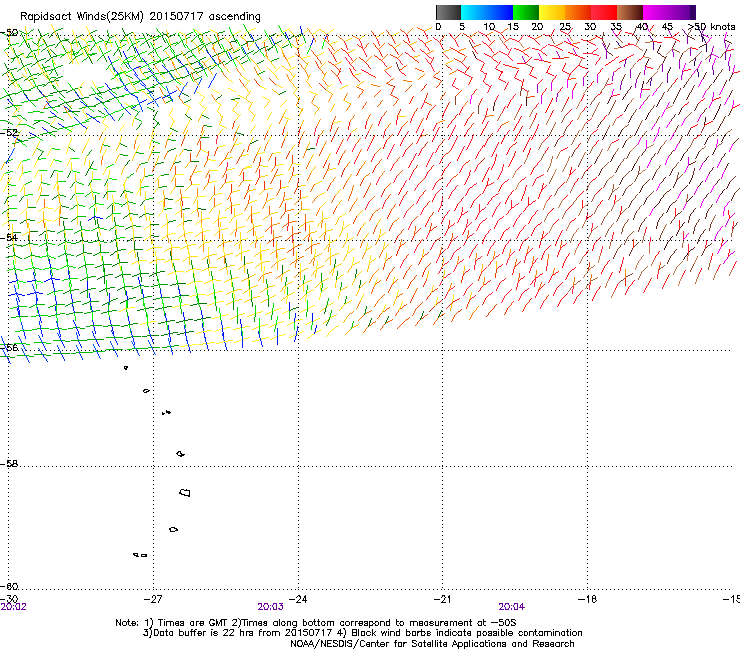Viewport: 740px width, 650px height.
Task: Click the orange 25-30 knots legend segment
Action: (x=578, y=12)
